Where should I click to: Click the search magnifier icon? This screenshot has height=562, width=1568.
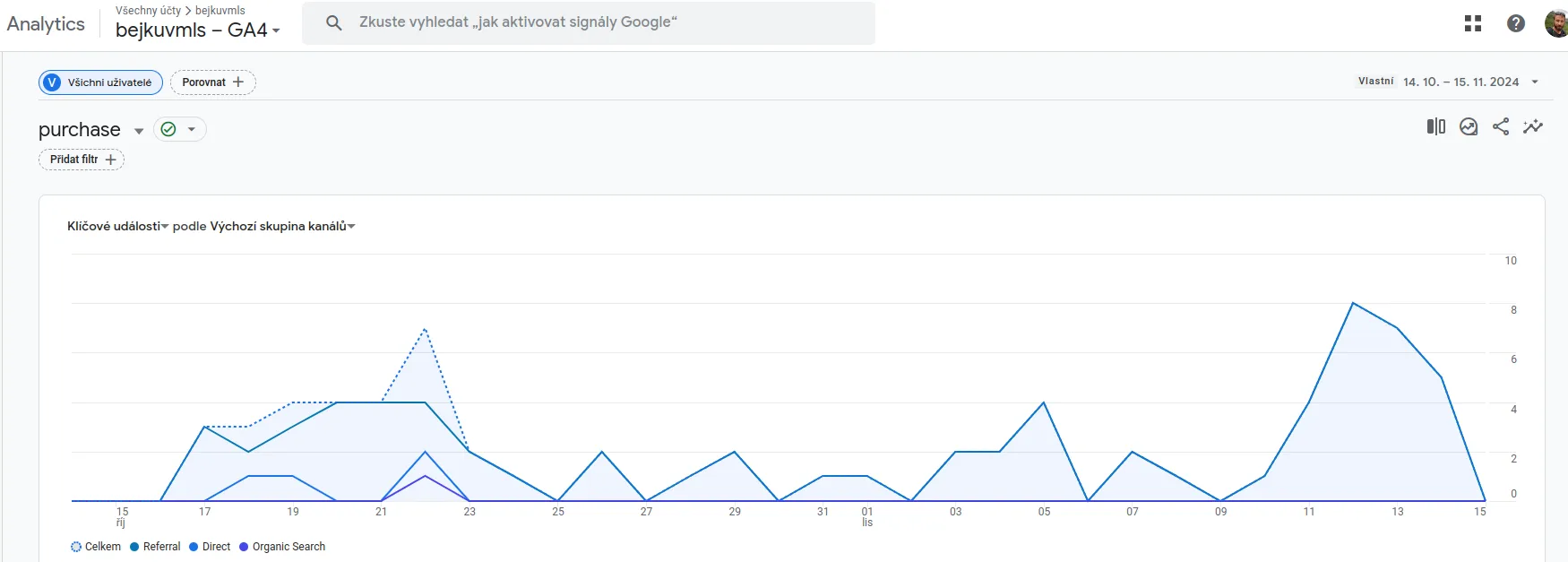334,23
